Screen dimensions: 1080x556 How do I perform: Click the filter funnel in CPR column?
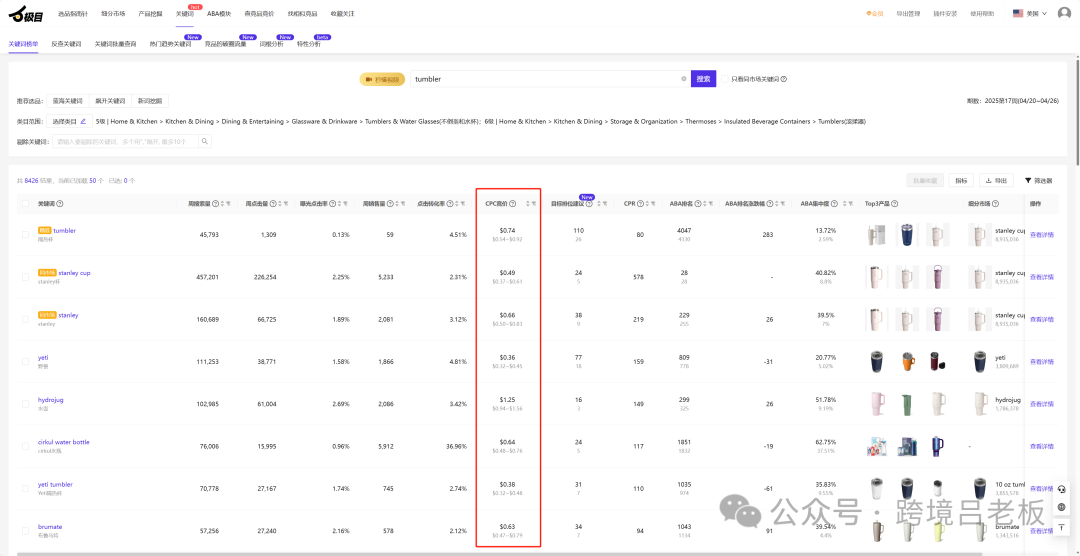(x=653, y=203)
